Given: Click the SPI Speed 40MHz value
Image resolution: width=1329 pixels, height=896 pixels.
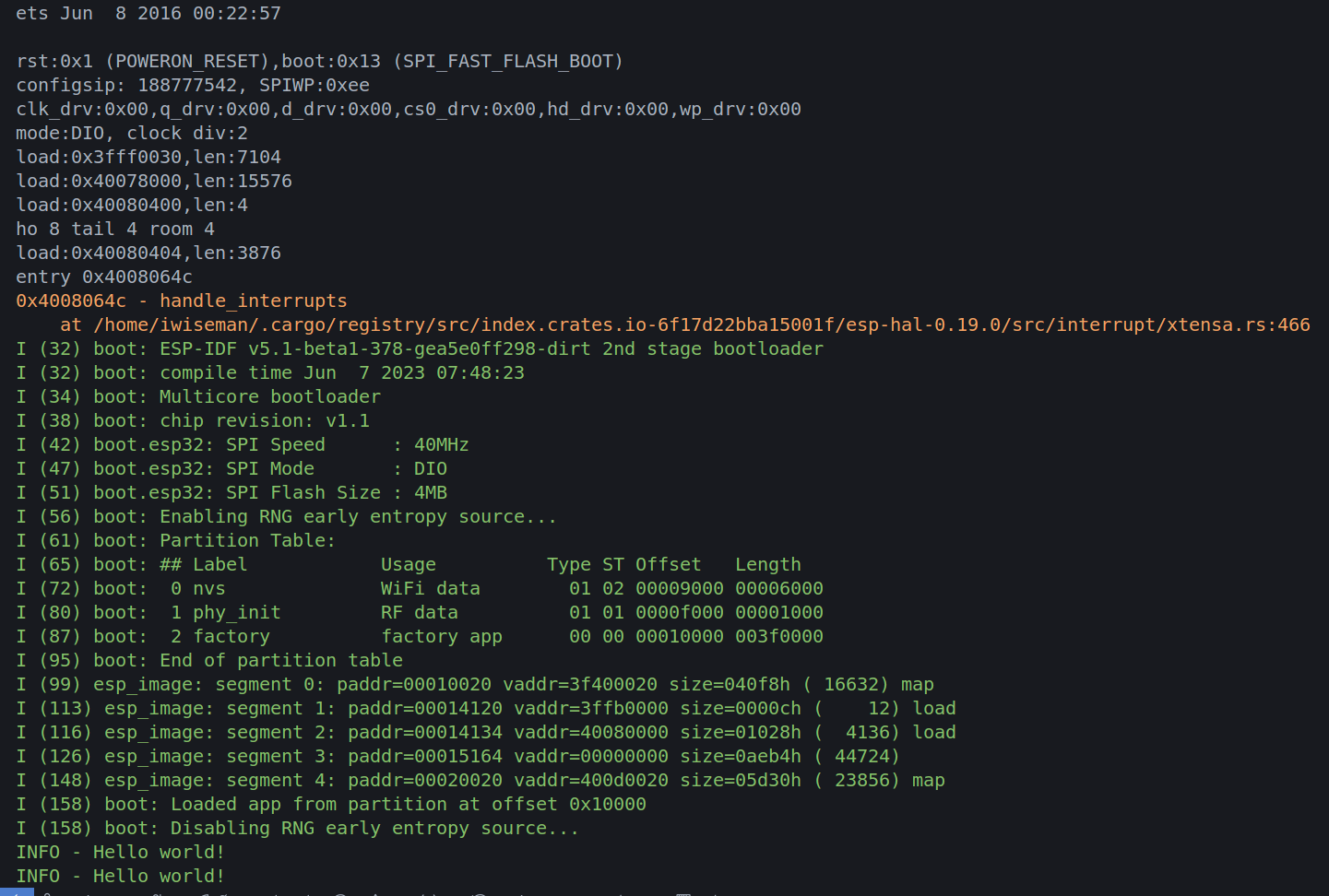Looking at the screenshot, I should click(x=442, y=444).
